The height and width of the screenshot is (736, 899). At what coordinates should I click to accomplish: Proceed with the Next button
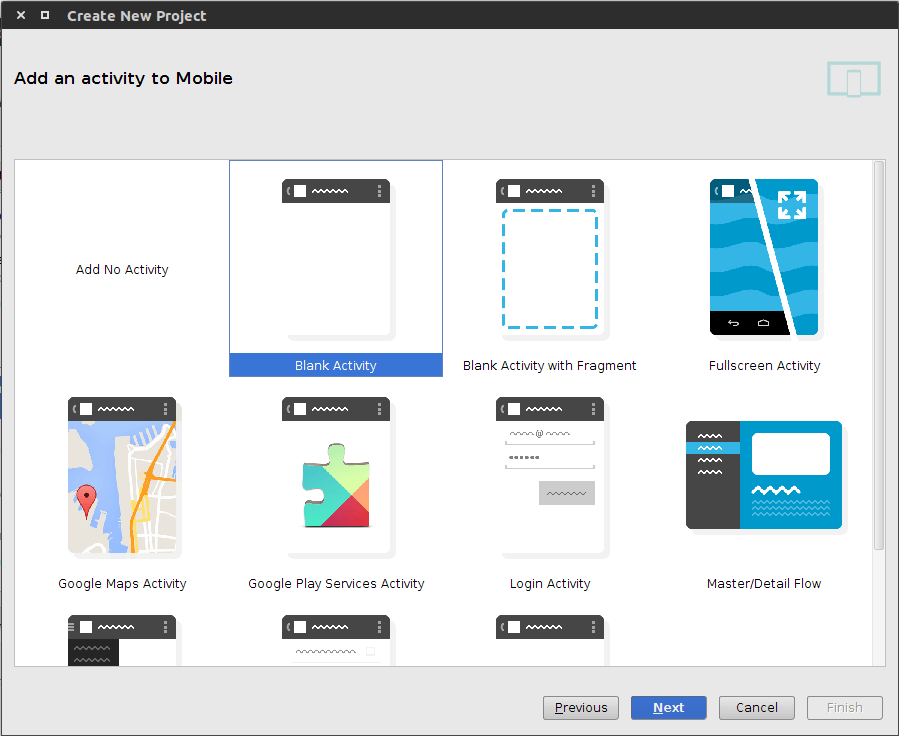click(669, 708)
